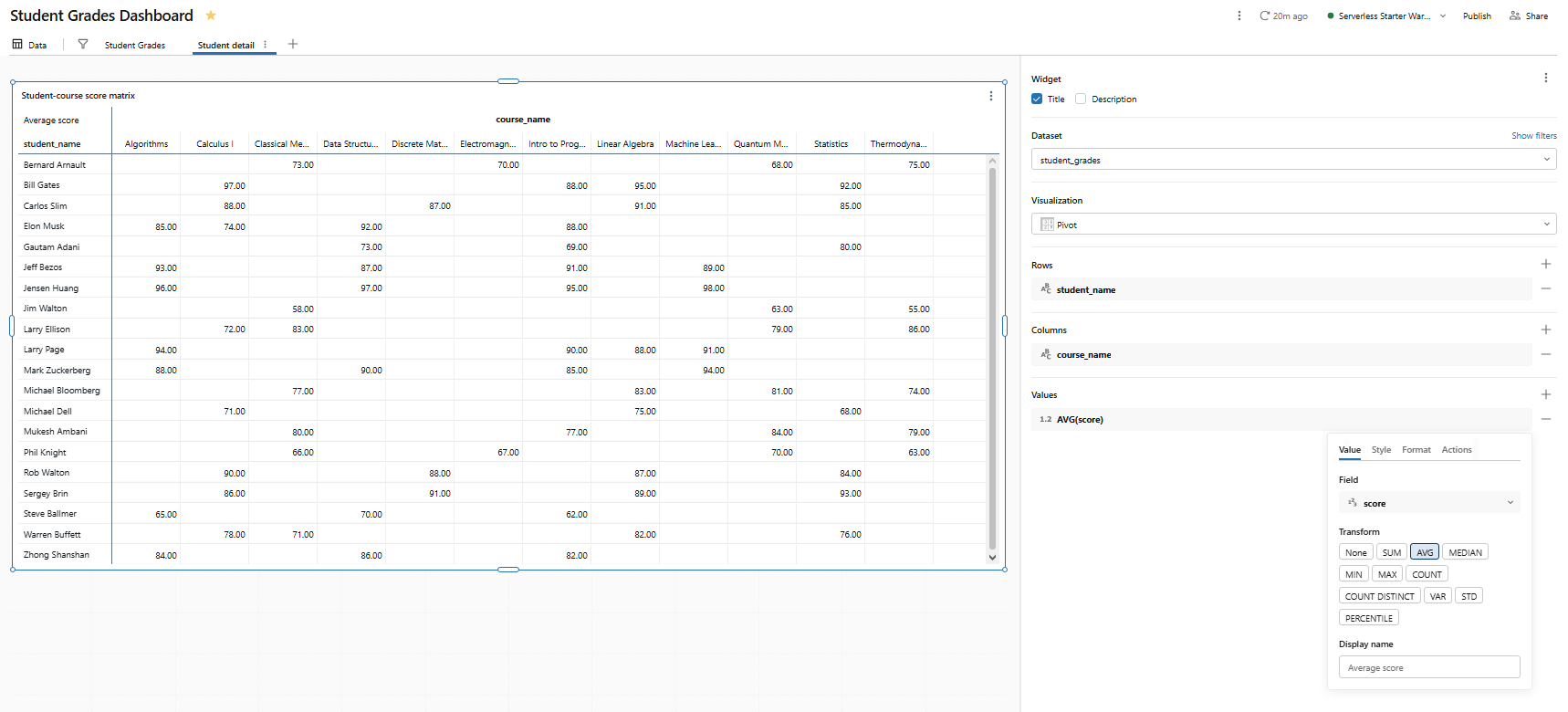Select AVG(score) value field
Viewport: 1568px width, 712px height.
pyautogui.click(x=1281, y=419)
